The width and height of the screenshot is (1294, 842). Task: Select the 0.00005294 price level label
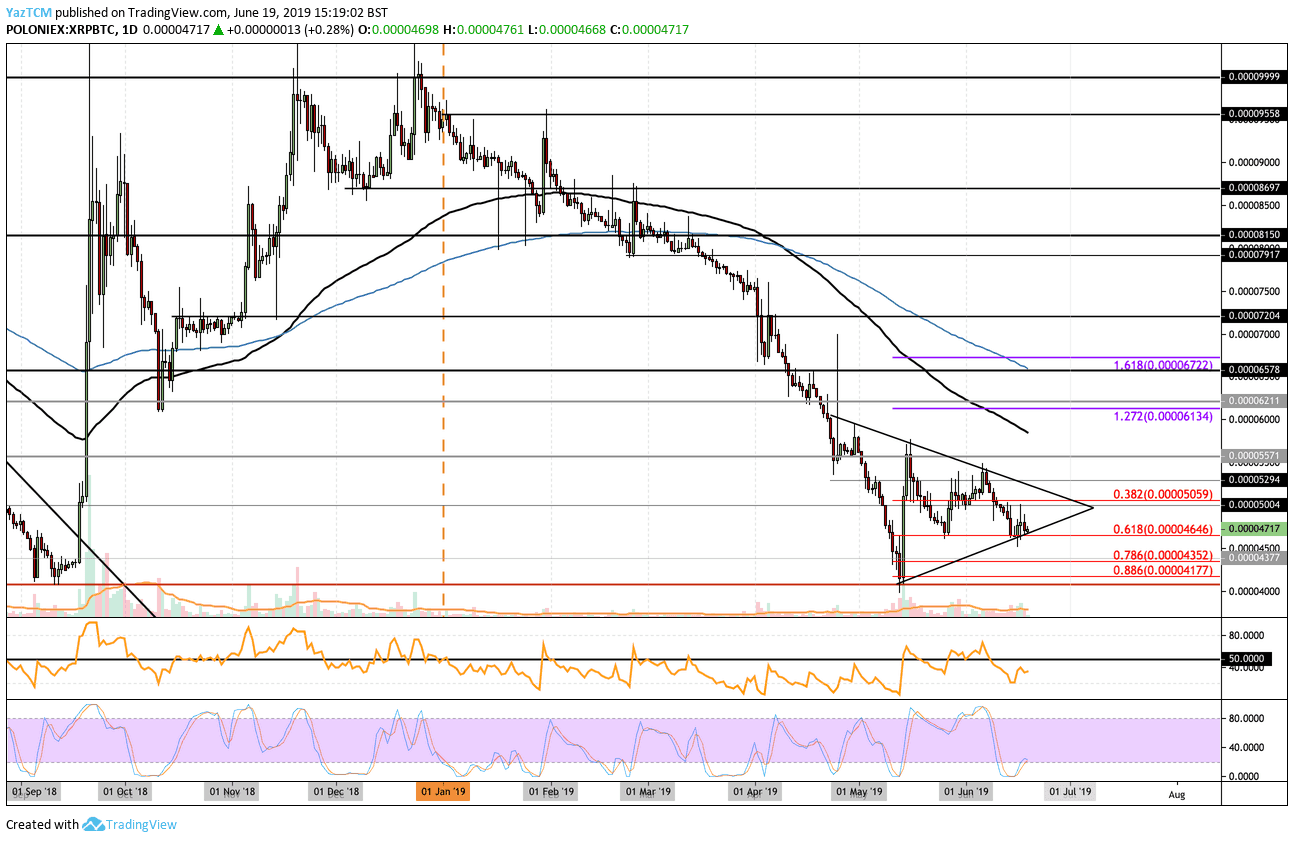pyautogui.click(x=1255, y=480)
